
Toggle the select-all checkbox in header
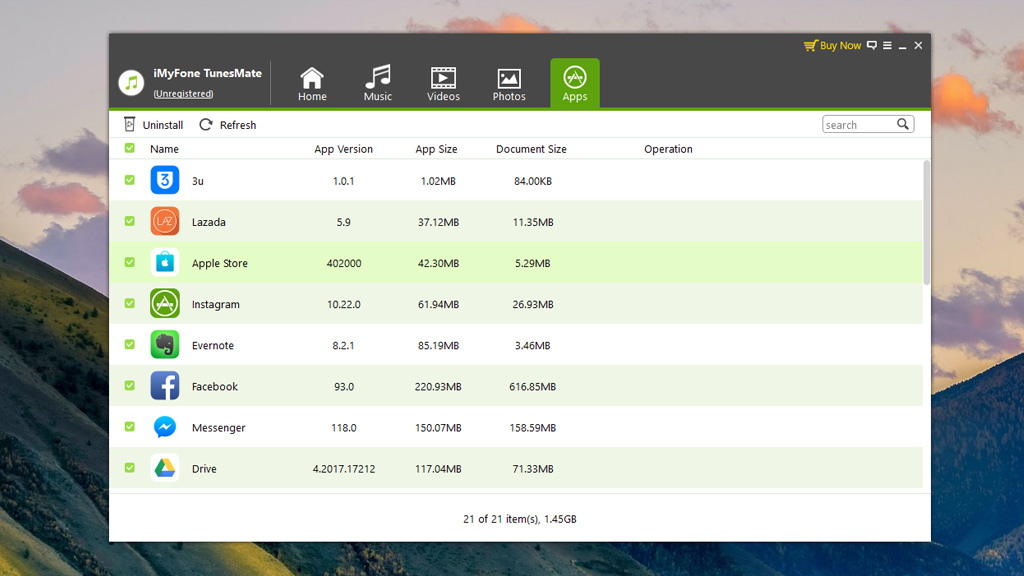[x=130, y=148]
